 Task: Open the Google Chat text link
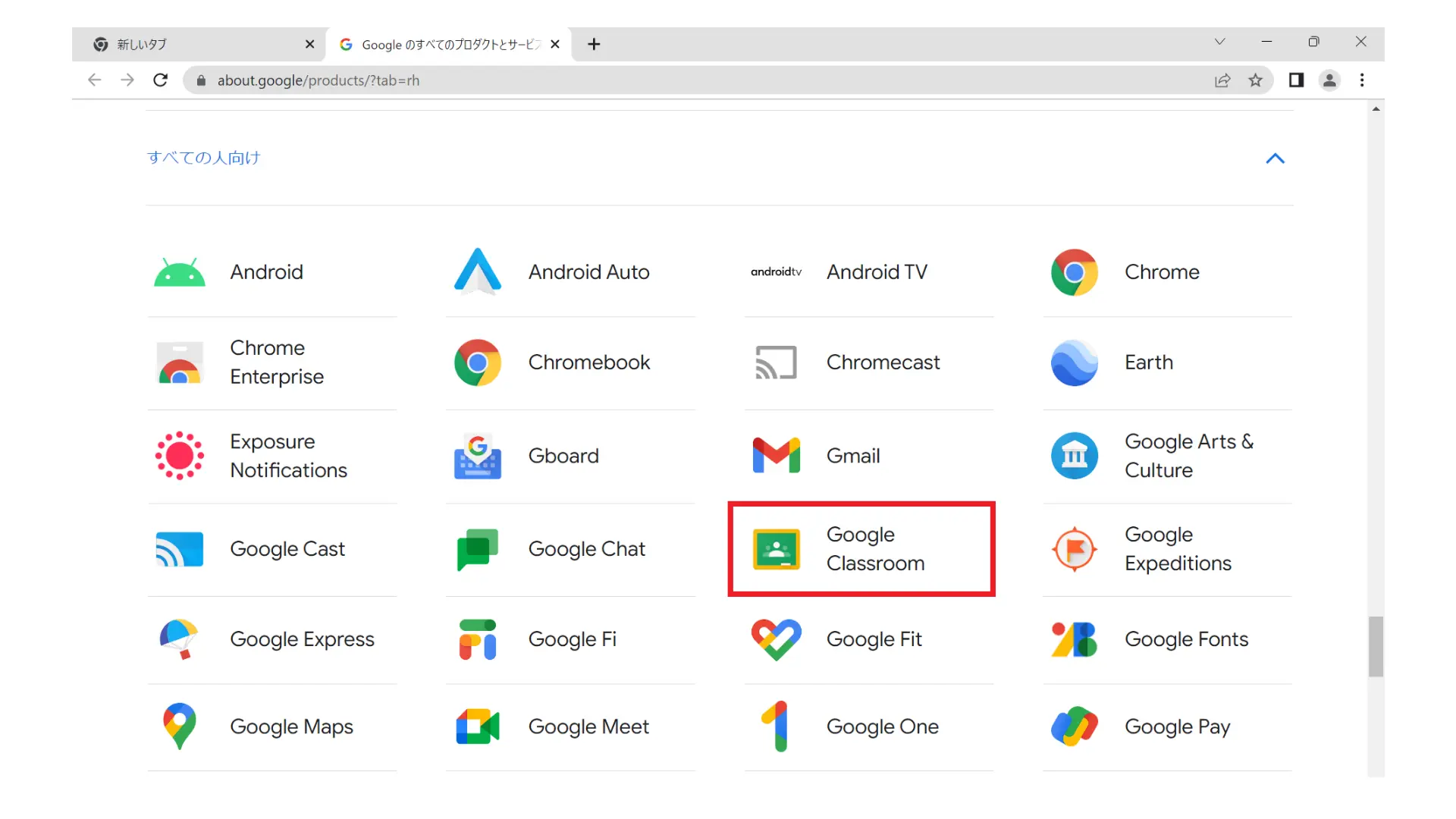coord(586,549)
